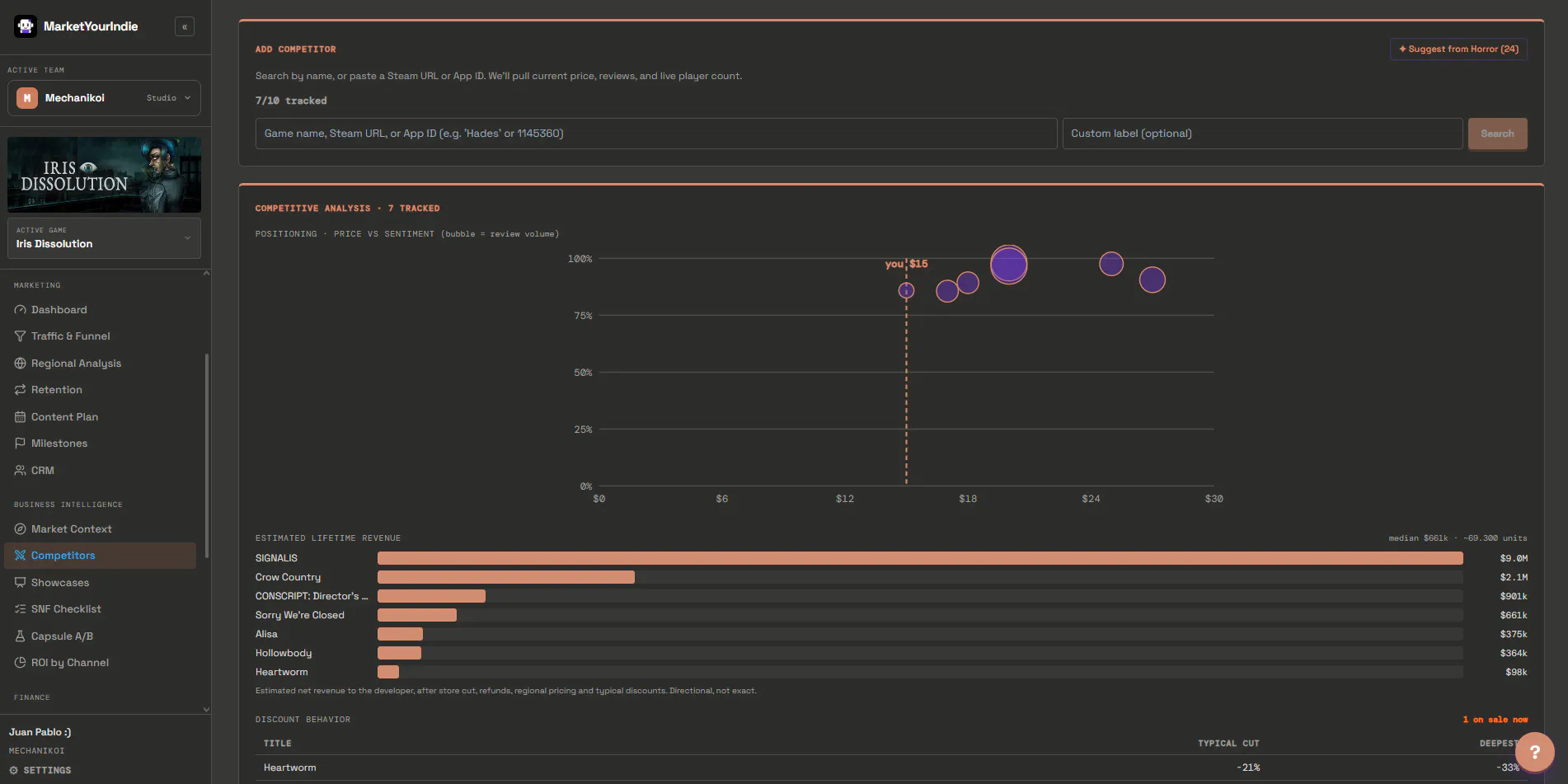The height and width of the screenshot is (784, 1568).
Task: Click the Content Plan calendar icon
Action: point(21,417)
